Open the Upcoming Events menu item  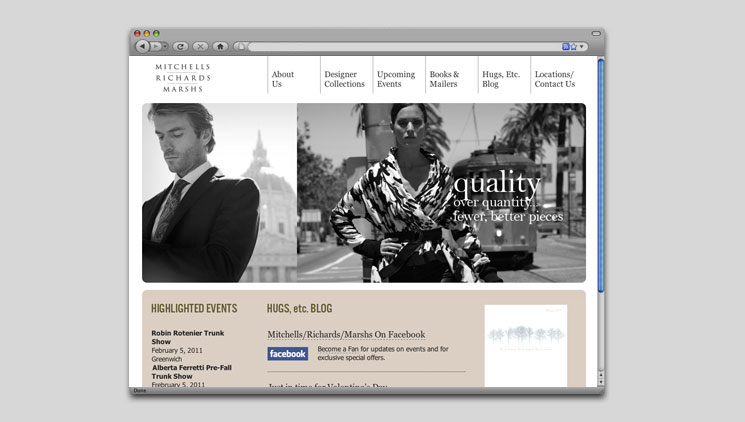pos(396,79)
